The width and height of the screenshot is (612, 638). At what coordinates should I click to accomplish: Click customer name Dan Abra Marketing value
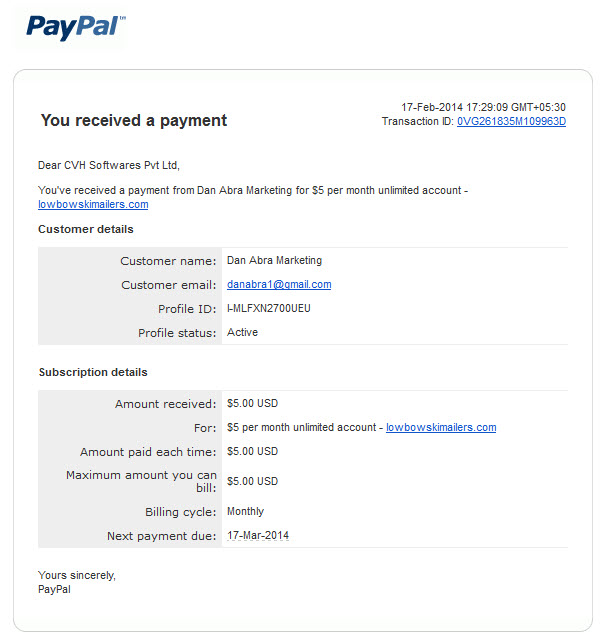pos(274,260)
